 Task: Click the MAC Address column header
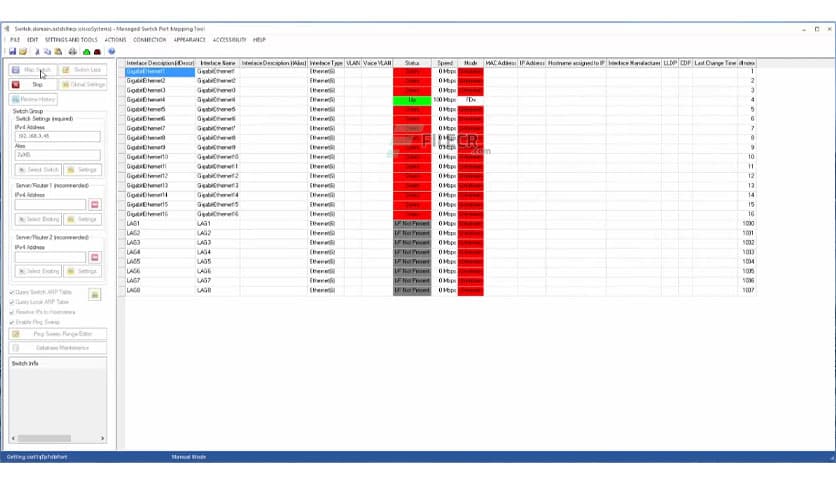pos(501,63)
